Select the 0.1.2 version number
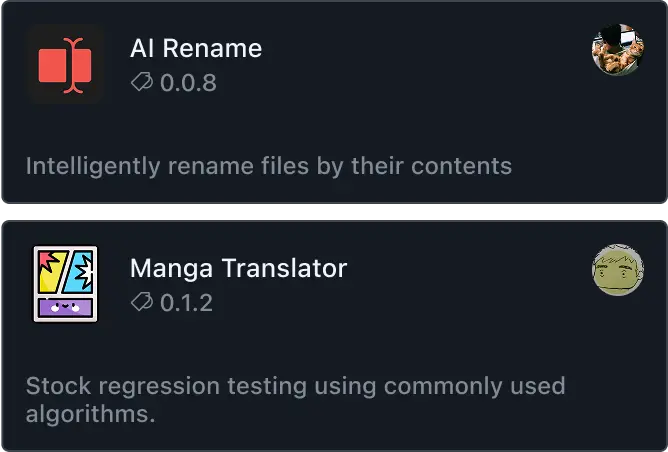The width and height of the screenshot is (668, 452). (187, 302)
